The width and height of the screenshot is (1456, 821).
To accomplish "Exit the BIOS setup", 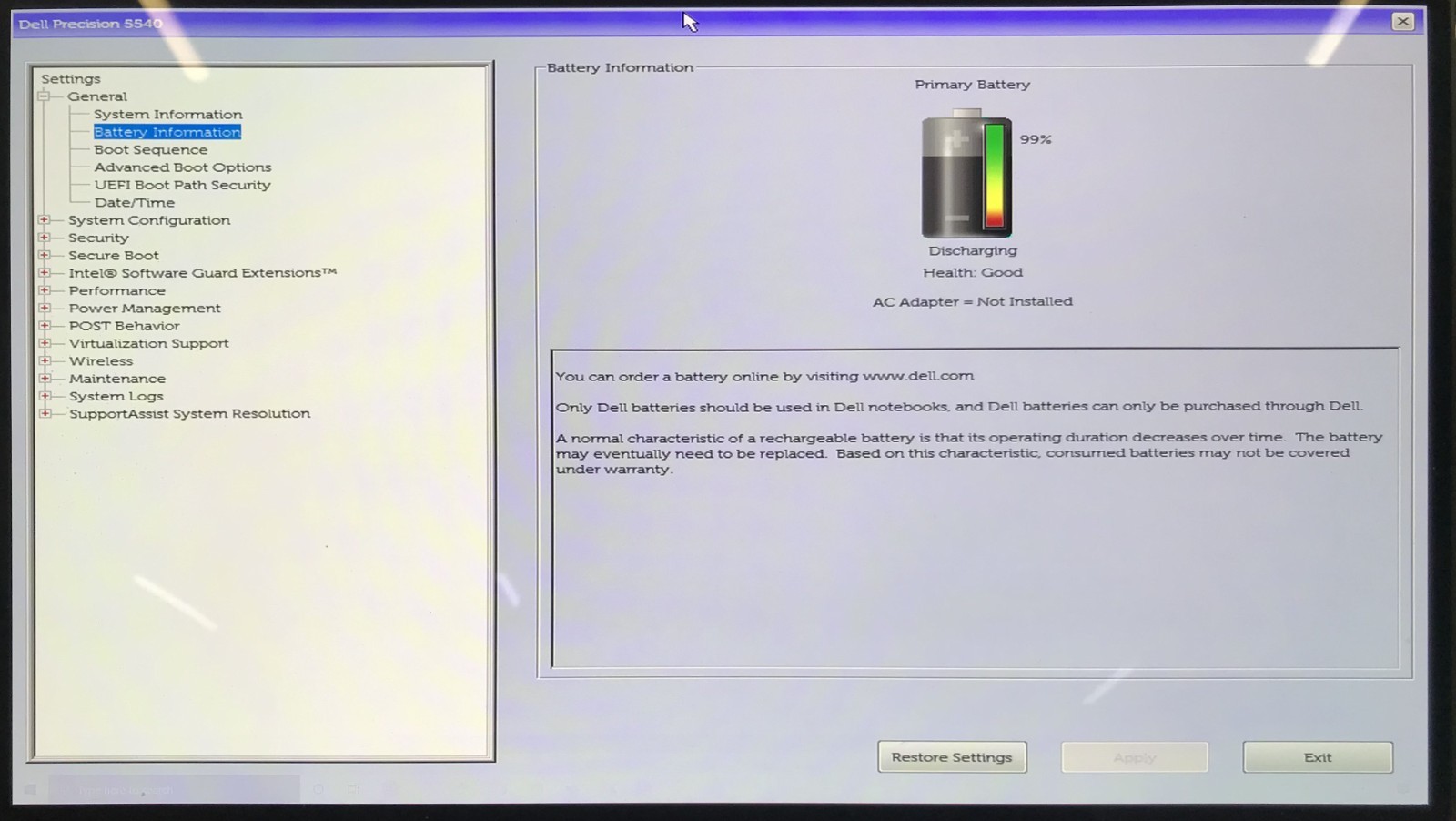I will pyautogui.click(x=1318, y=757).
